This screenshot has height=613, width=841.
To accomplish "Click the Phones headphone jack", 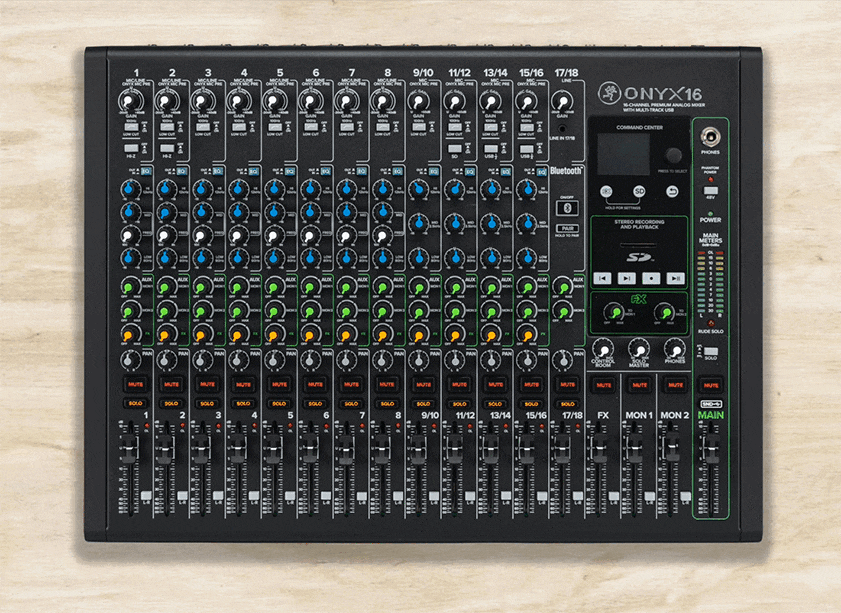I will point(711,137).
